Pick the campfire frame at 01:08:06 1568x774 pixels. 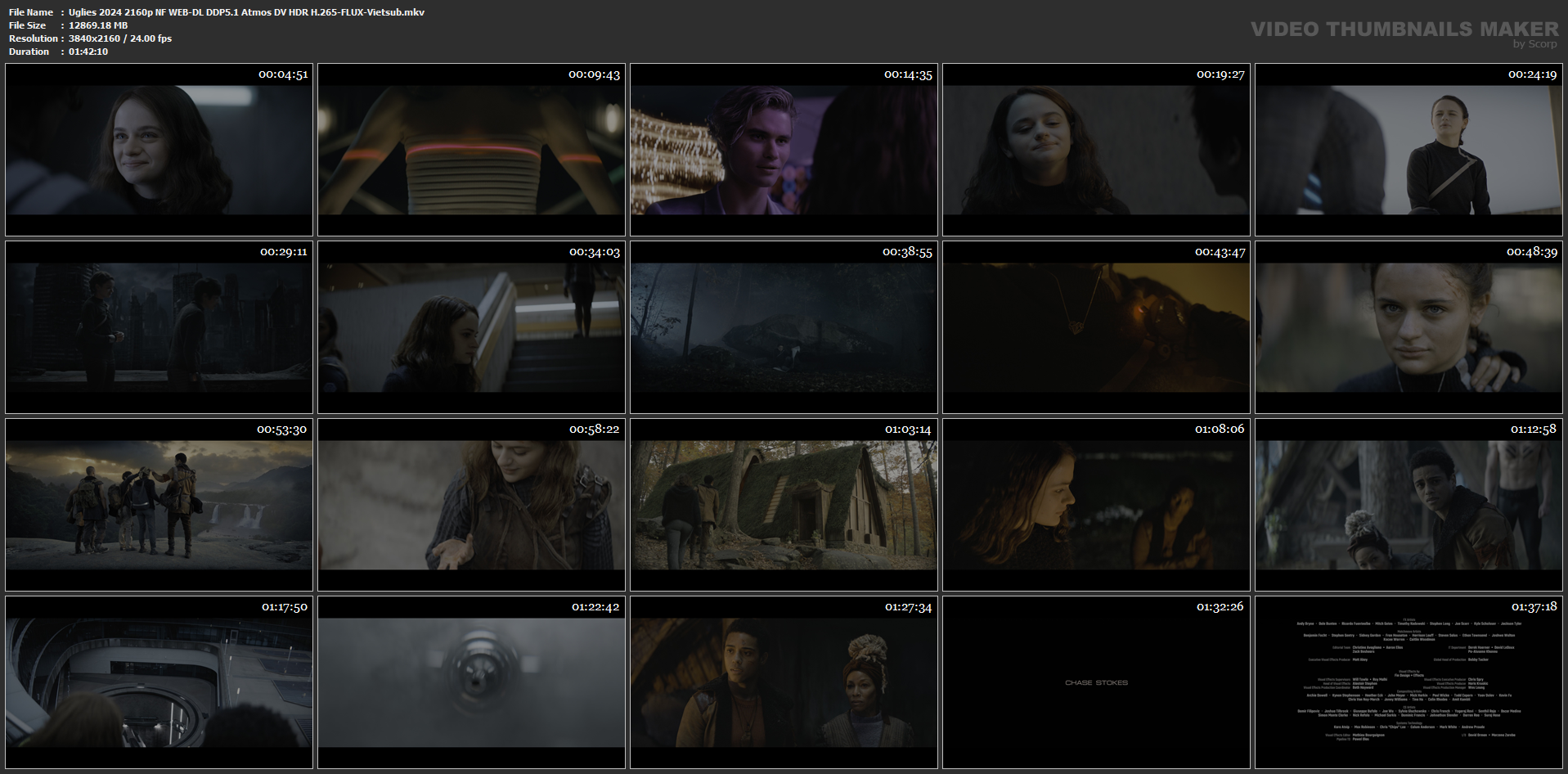(x=1096, y=505)
